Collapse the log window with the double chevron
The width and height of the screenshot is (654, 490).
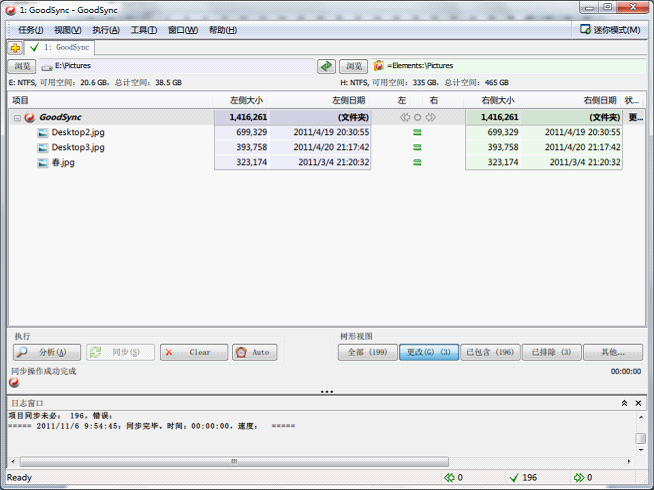point(624,403)
